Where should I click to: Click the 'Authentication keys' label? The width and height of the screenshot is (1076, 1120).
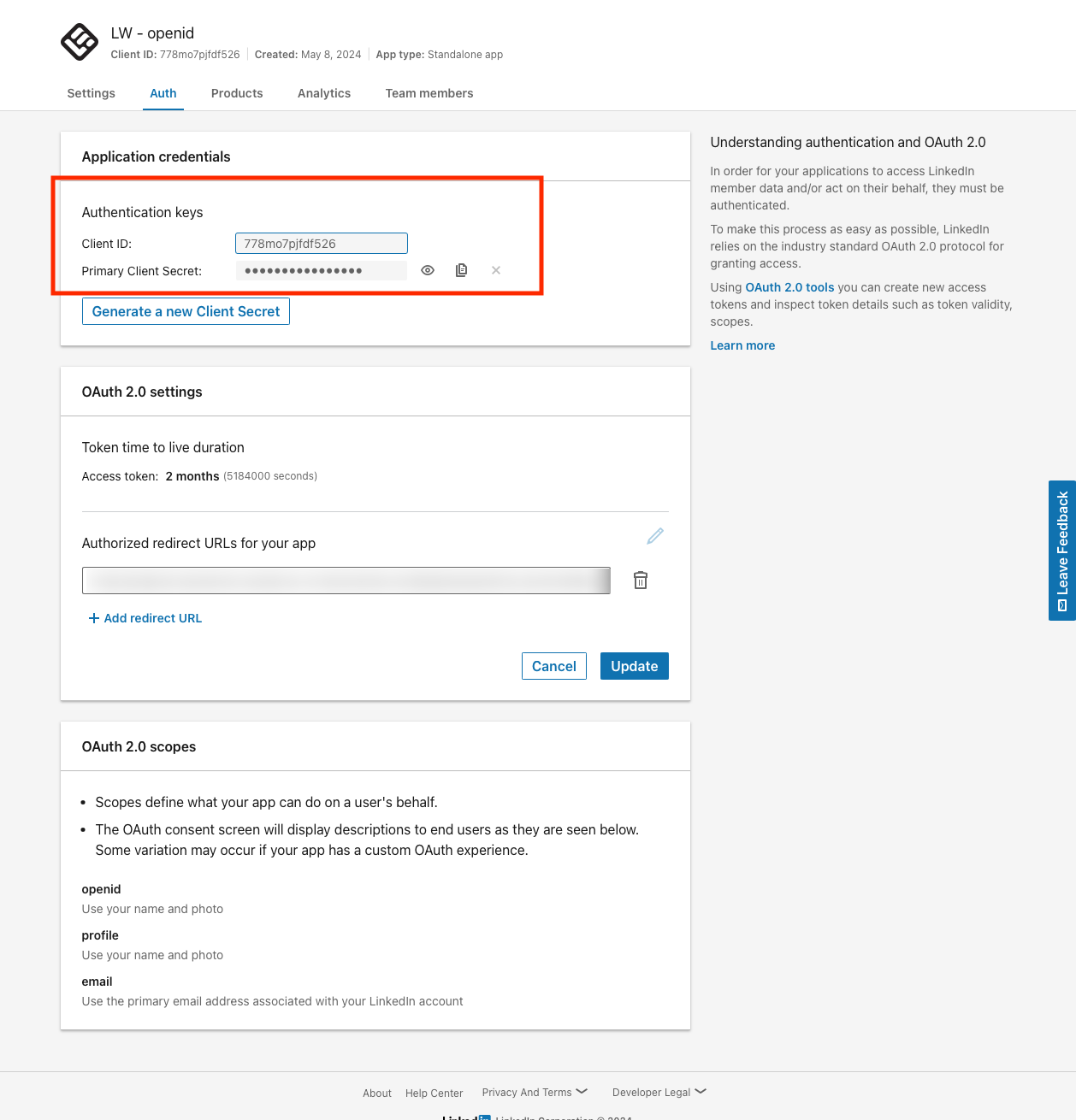(x=142, y=212)
